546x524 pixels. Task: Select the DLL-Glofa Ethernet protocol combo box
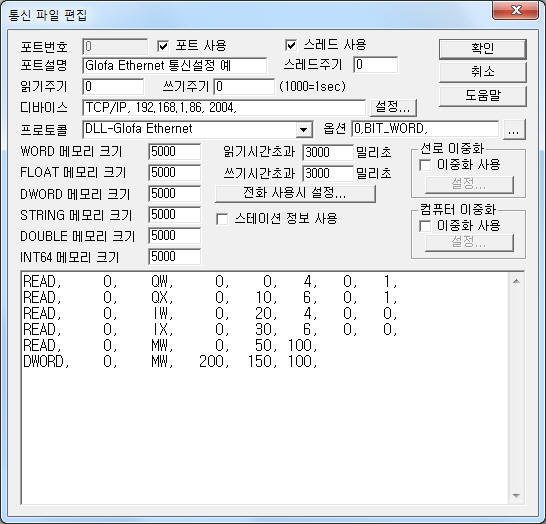[197, 130]
